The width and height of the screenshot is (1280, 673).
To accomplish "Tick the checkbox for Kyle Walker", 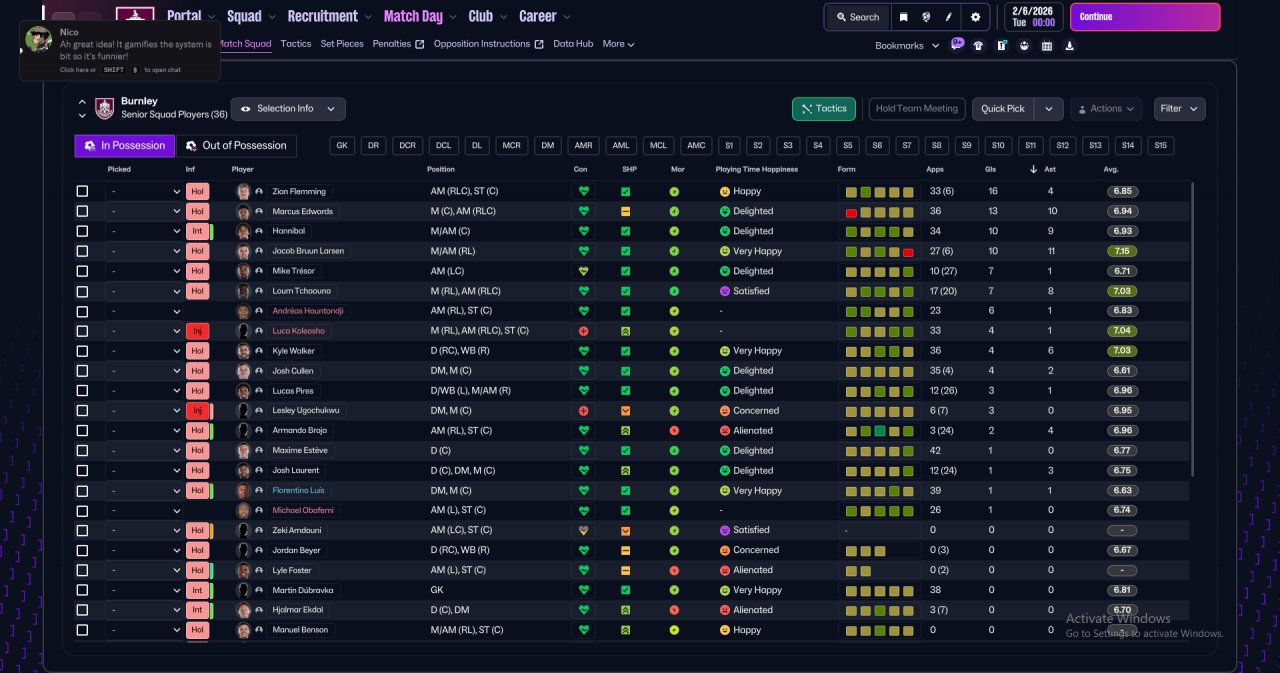I will pyautogui.click(x=82, y=351).
